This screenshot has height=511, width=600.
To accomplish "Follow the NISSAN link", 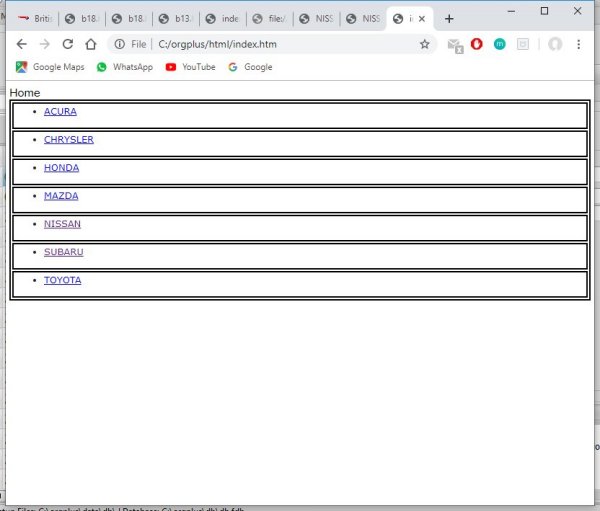I will [x=62, y=224].
